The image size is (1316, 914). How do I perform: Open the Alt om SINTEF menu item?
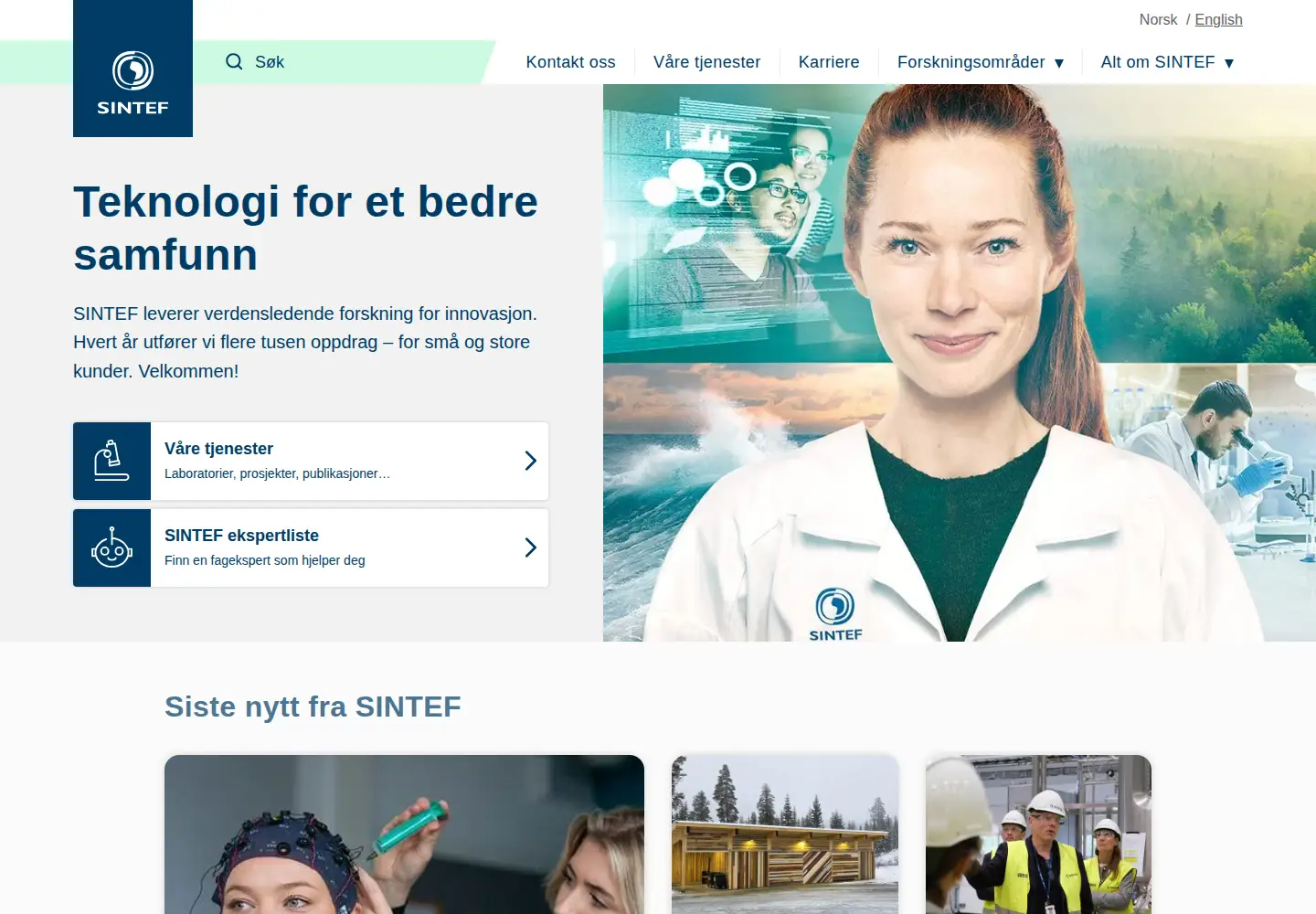1158,62
